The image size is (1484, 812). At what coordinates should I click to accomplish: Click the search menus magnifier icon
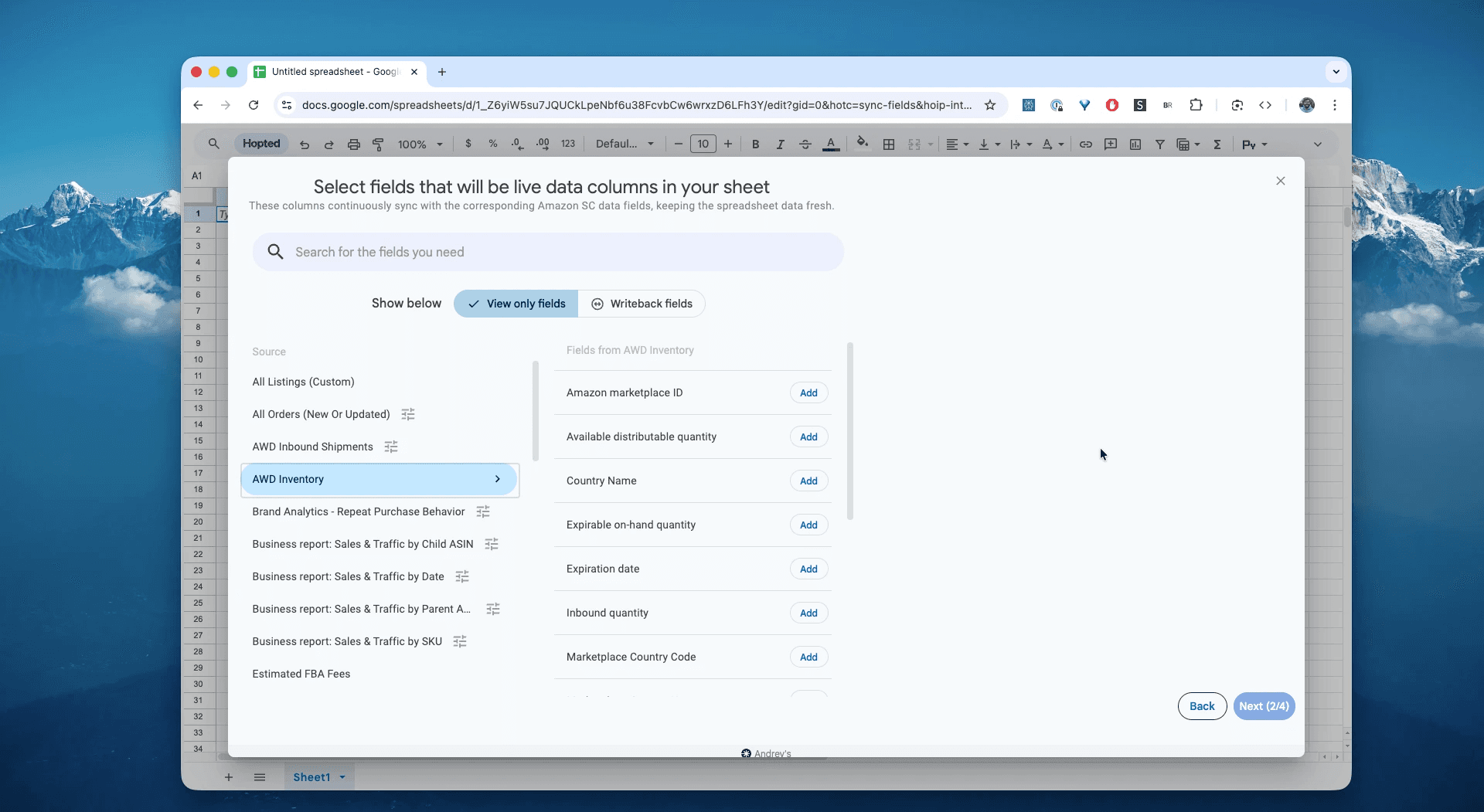(214, 144)
